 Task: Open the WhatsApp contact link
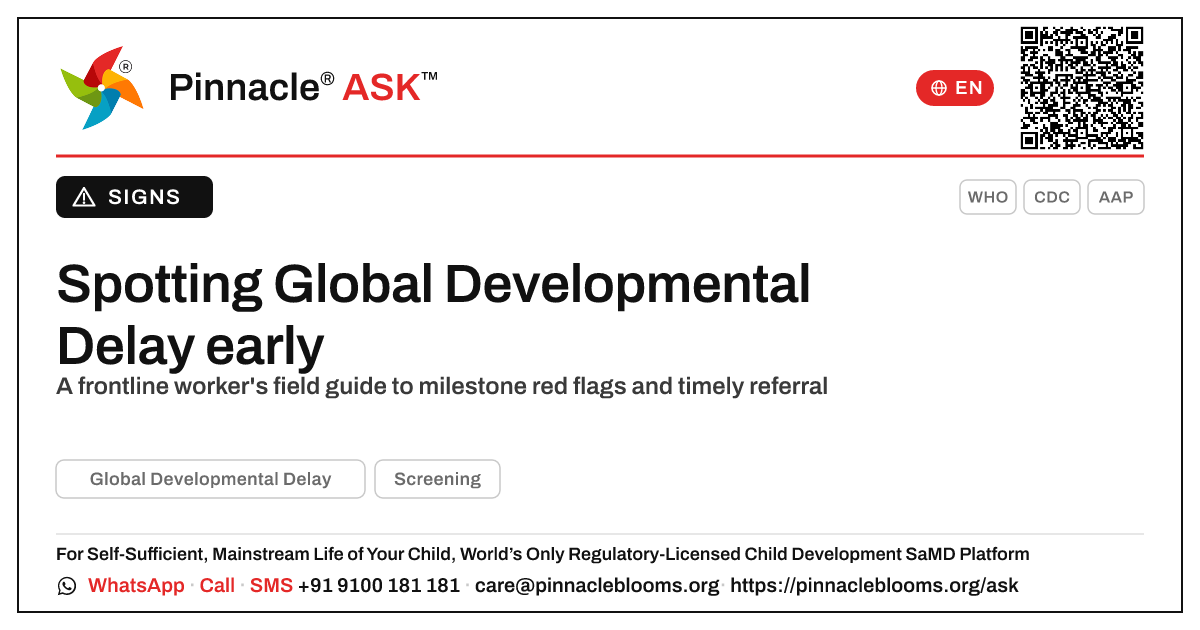(136, 586)
